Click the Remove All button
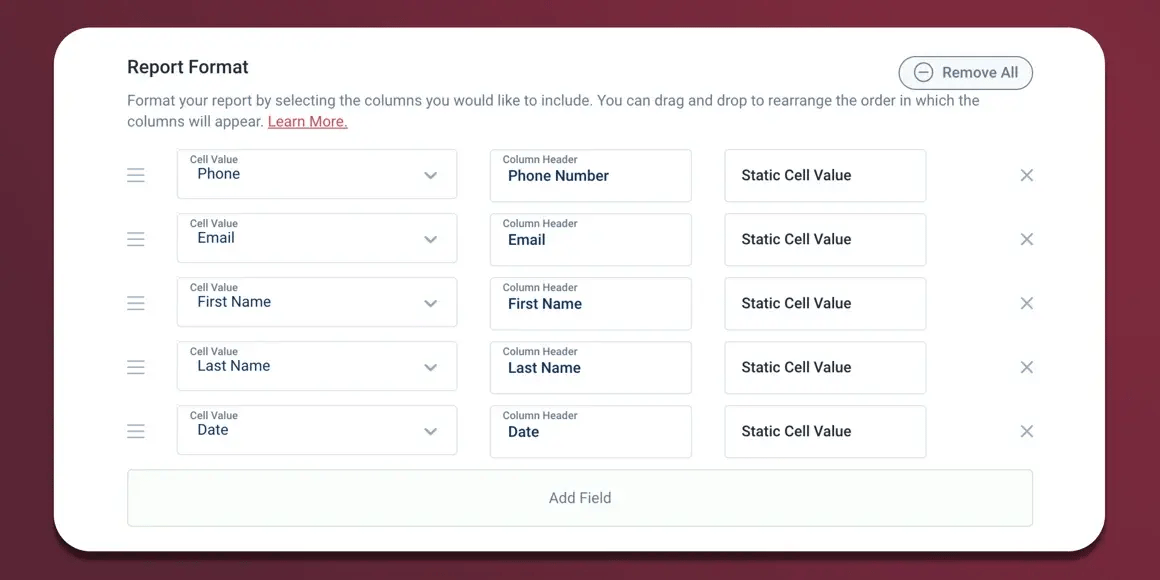The width and height of the screenshot is (1160, 580). point(965,72)
